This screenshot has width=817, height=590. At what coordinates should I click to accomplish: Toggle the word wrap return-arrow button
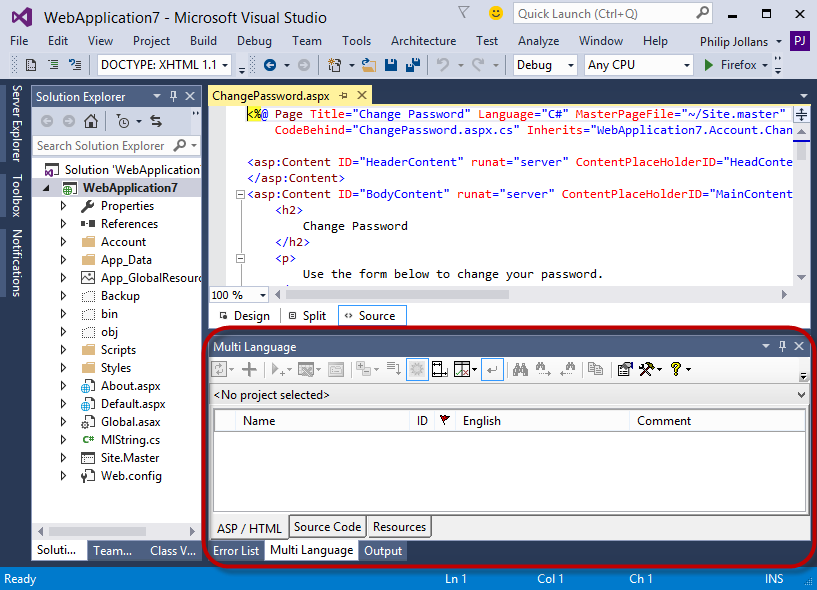[491, 369]
